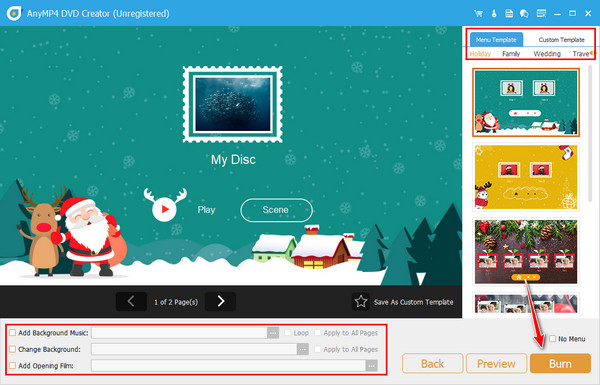Click the template list scrollbar
600x385 pixels.
pos(590,134)
